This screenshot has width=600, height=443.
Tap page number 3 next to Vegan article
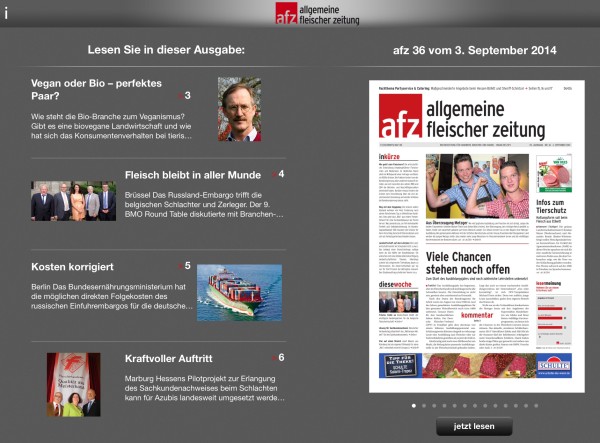click(187, 95)
